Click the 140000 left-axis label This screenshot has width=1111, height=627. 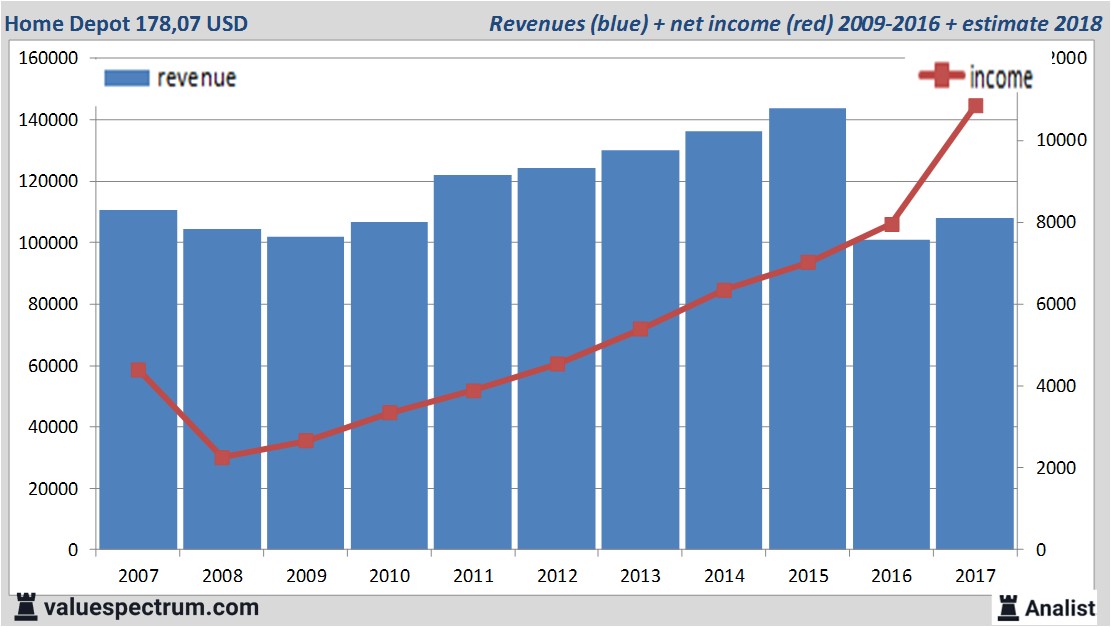click(48, 120)
